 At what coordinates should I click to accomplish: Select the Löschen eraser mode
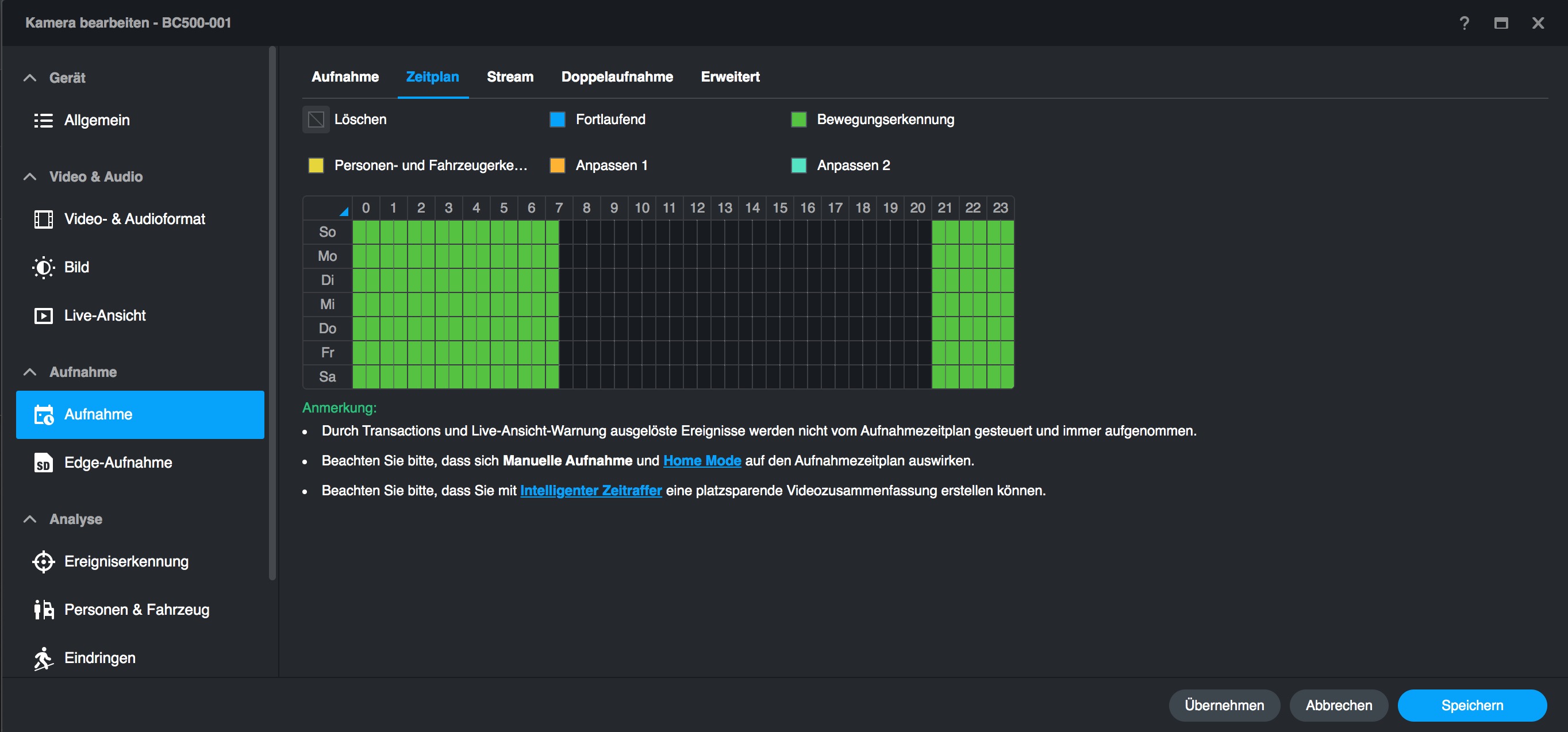[316, 120]
